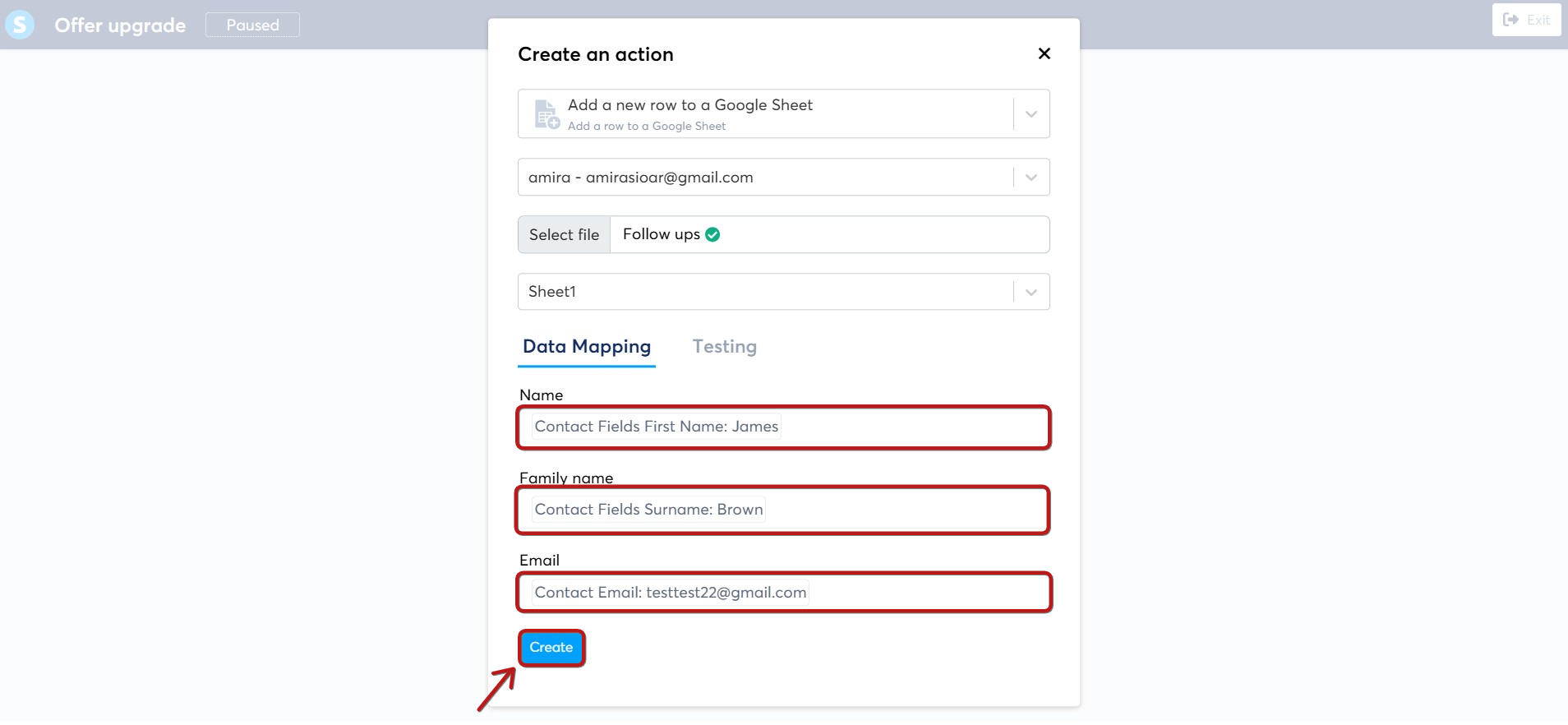The height and width of the screenshot is (725, 1568).
Task: Expand the Google account dropdown chevron
Action: pyautogui.click(x=1031, y=178)
